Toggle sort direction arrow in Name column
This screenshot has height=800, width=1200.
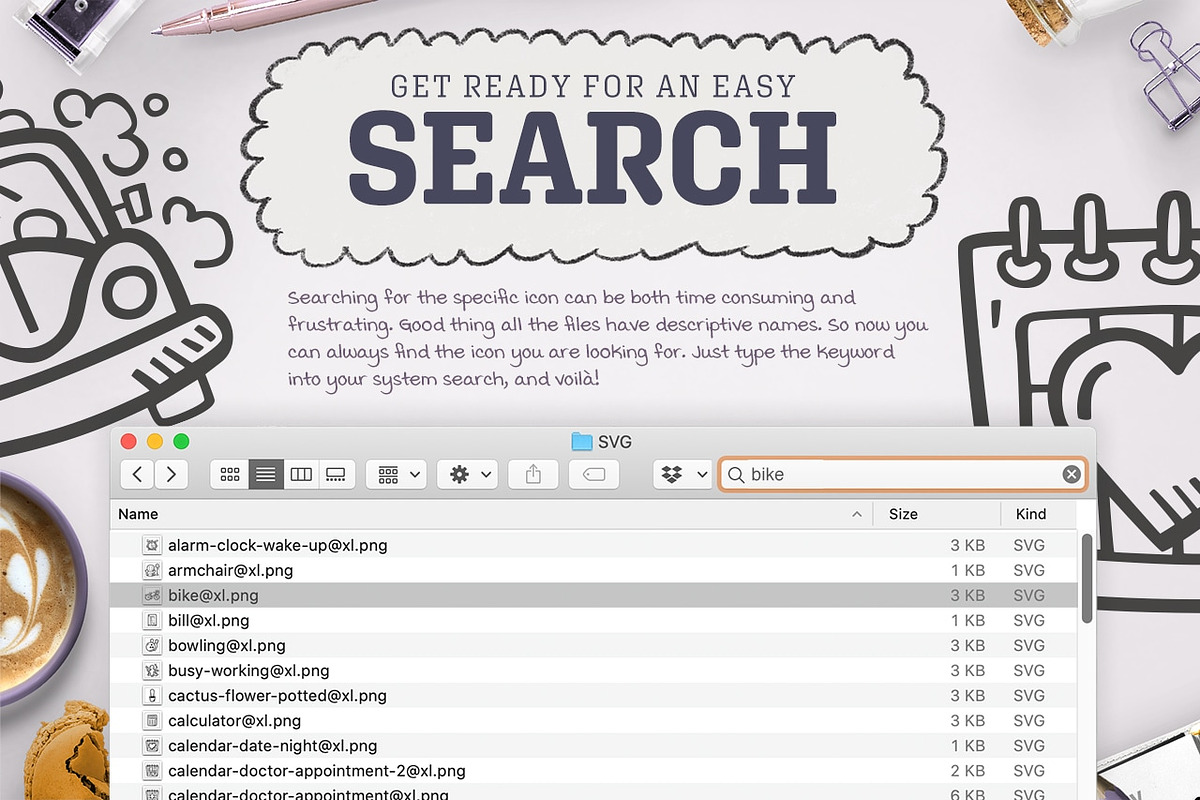pyautogui.click(x=856, y=514)
